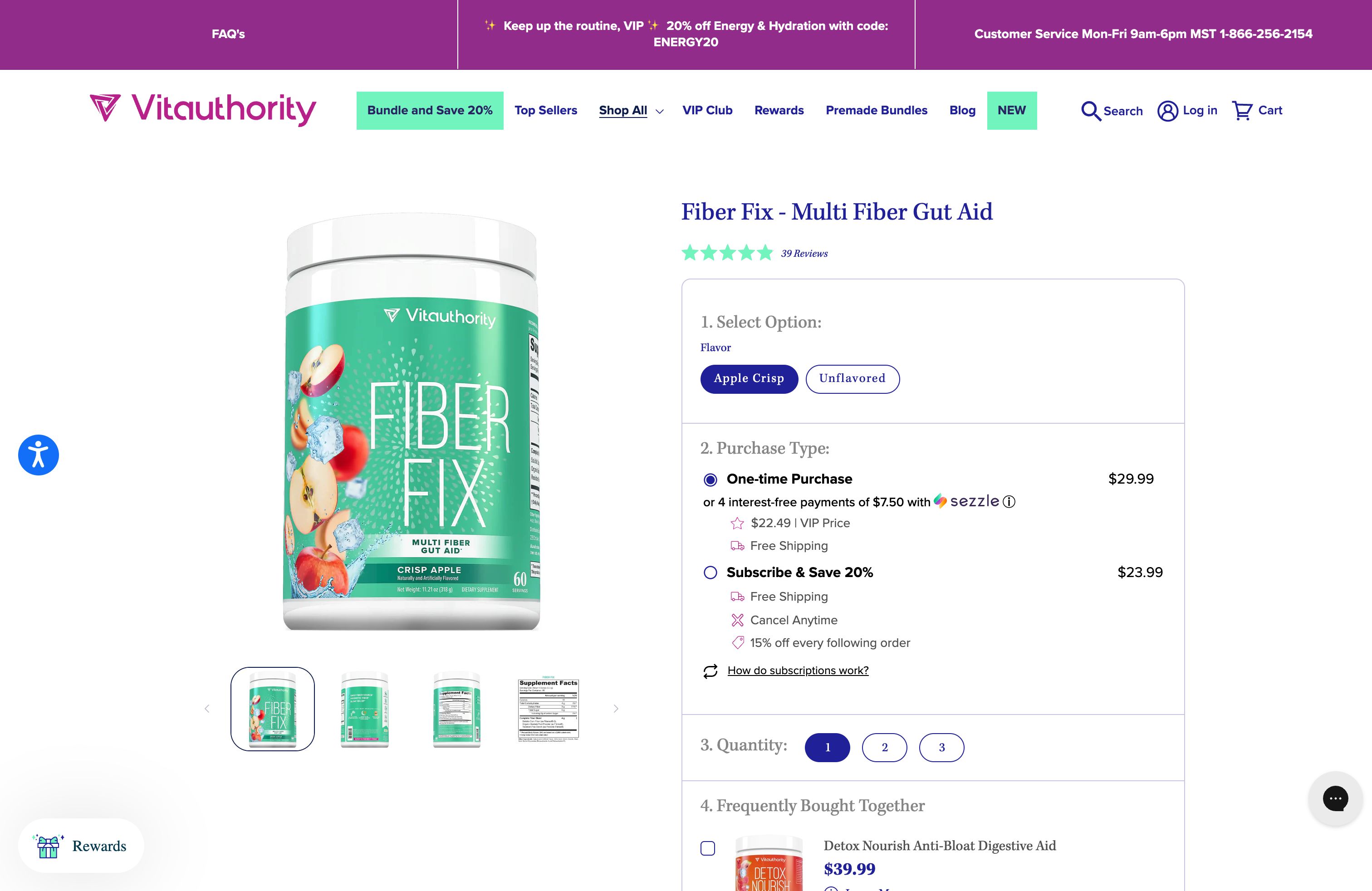Image resolution: width=1372 pixels, height=891 pixels.
Task: Open the VIP Club menu item
Action: [707, 111]
